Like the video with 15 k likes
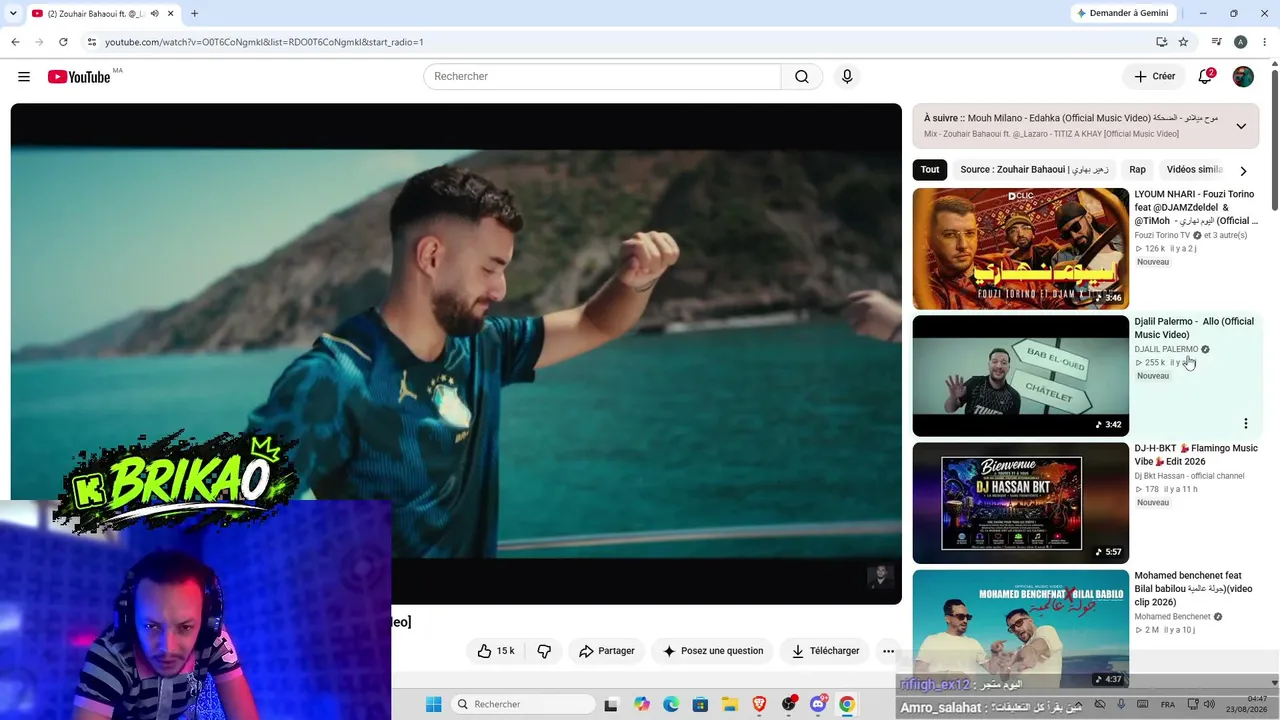The height and width of the screenshot is (720, 1280). (496, 651)
